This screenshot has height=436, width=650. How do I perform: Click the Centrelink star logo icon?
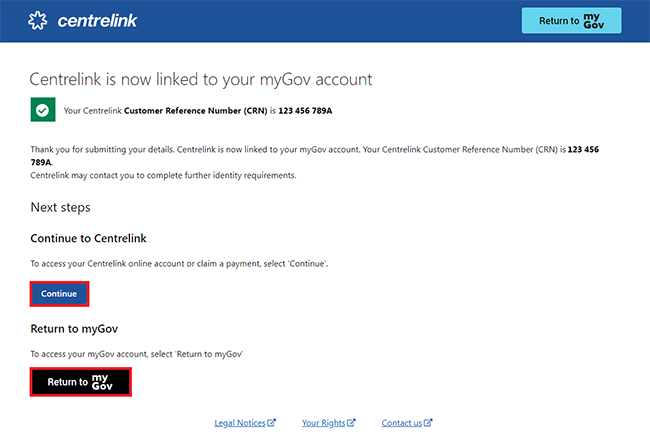click(x=38, y=21)
